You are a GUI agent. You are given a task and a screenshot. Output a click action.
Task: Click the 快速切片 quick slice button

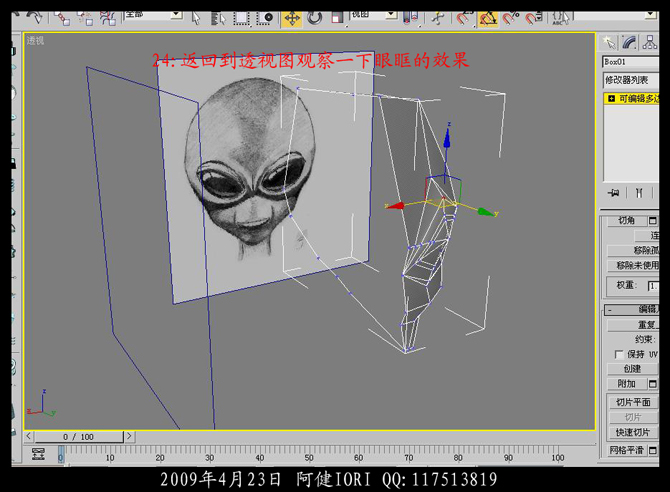[x=633, y=433]
